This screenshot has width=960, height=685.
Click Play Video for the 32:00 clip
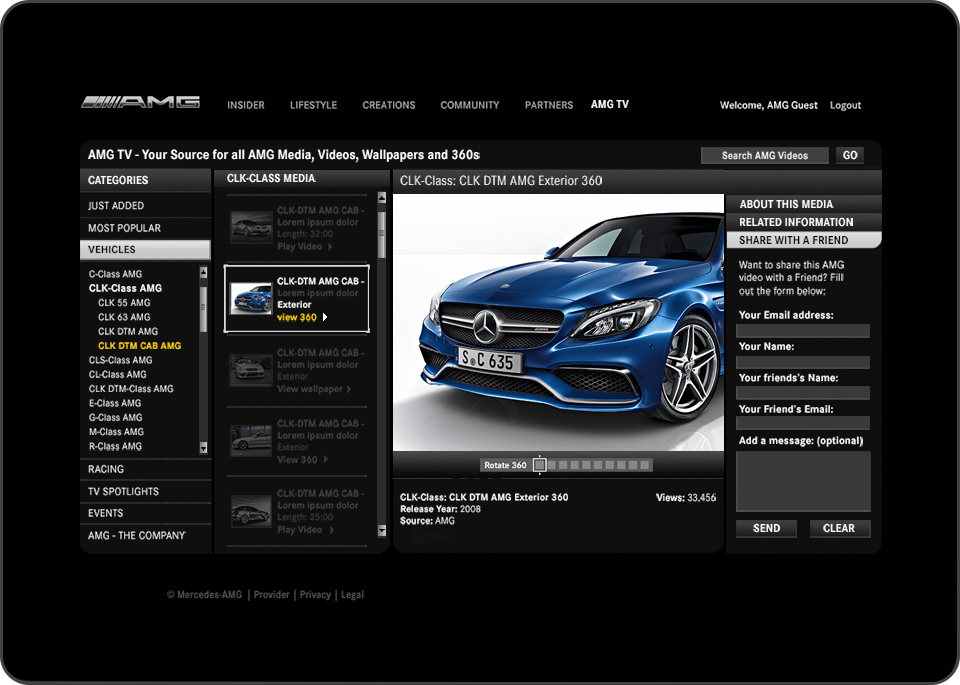[x=304, y=247]
